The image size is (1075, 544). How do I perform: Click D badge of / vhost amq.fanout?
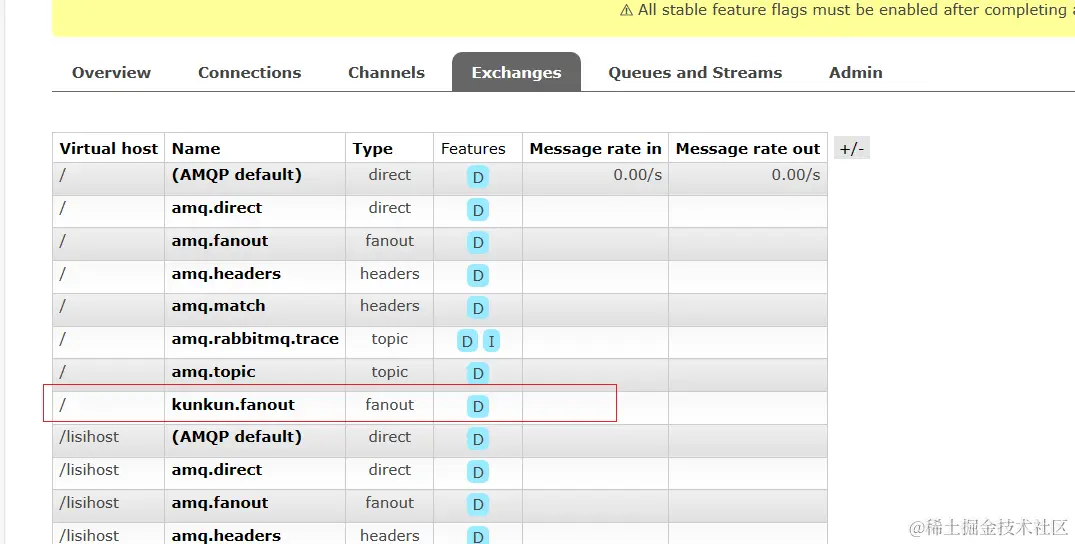(x=478, y=242)
